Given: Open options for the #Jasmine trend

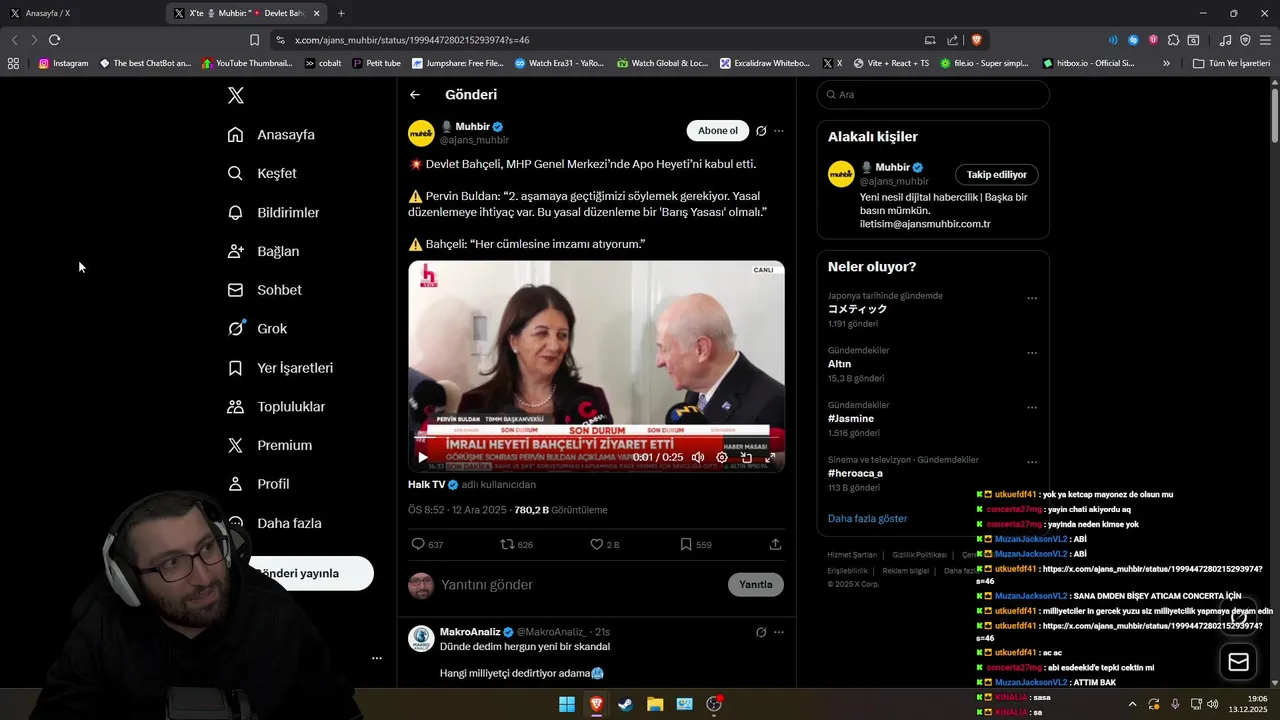Looking at the screenshot, I should point(1032,408).
